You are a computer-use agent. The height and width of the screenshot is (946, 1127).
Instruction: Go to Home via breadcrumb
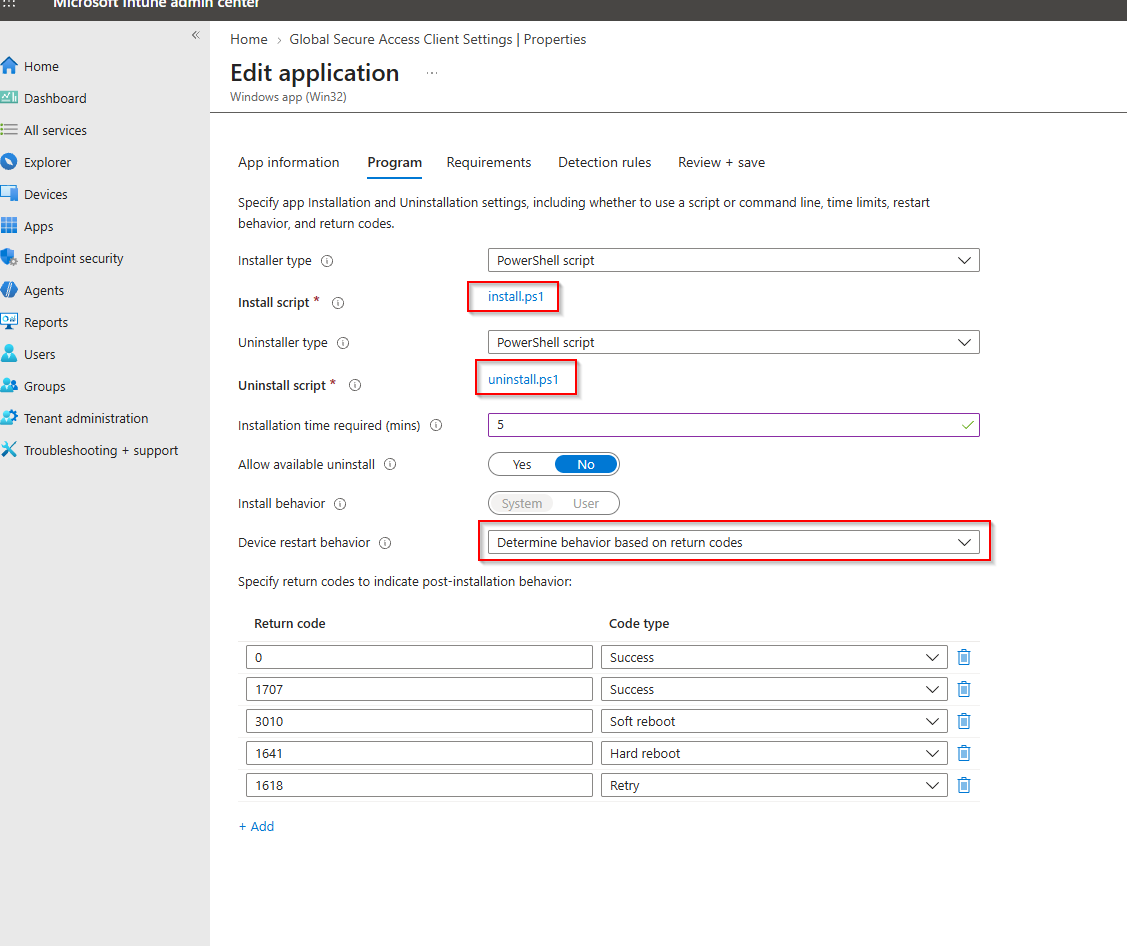[x=249, y=40]
